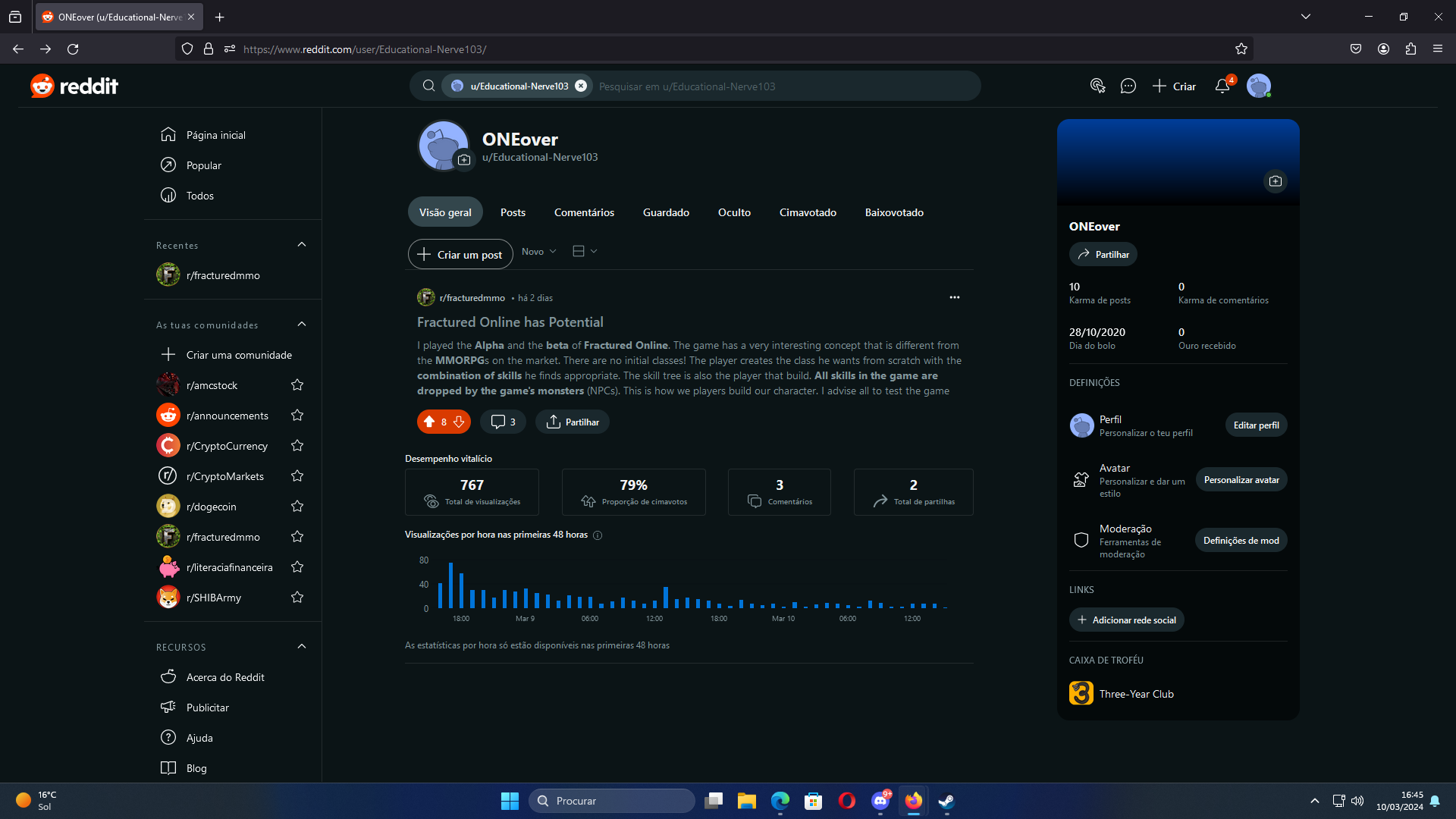Image resolution: width=1456 pixels, height=819 pixels.
Task: Upvote the Fractured Online post
Action: [x=429, y=422]
